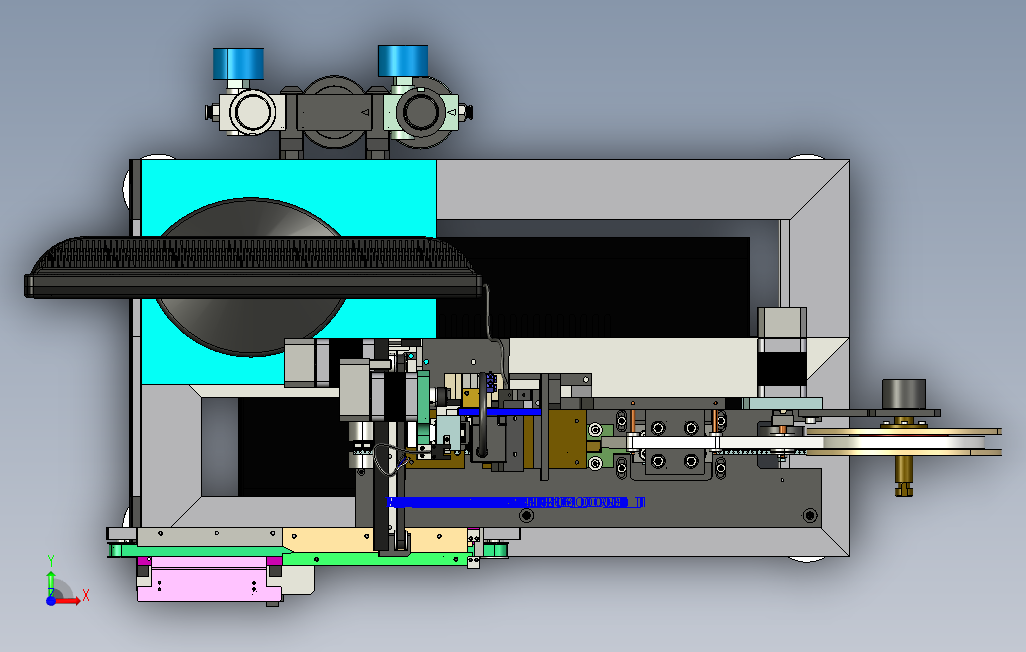Image resolution: width=1026 pixels, height=652 pixels.
Task: Click the blue Z origin ball of the triad
Action: pos(51,600)
